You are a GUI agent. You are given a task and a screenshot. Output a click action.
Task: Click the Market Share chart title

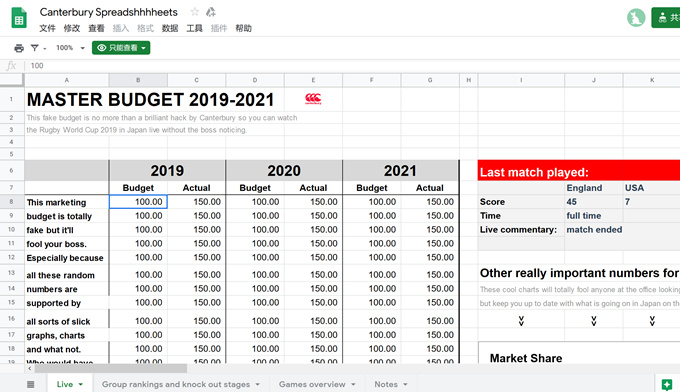pos(526,358)
